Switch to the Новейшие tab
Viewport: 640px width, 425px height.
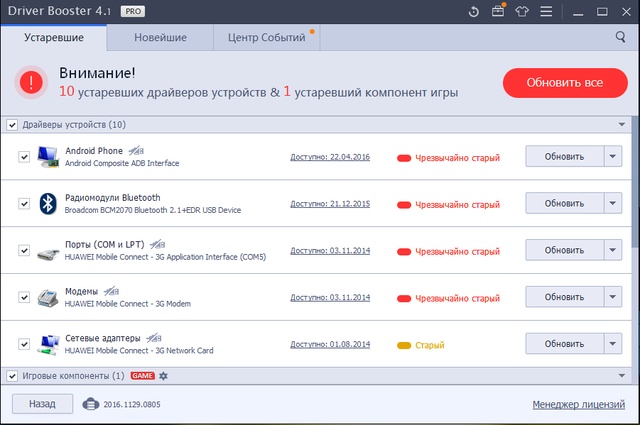160,38
